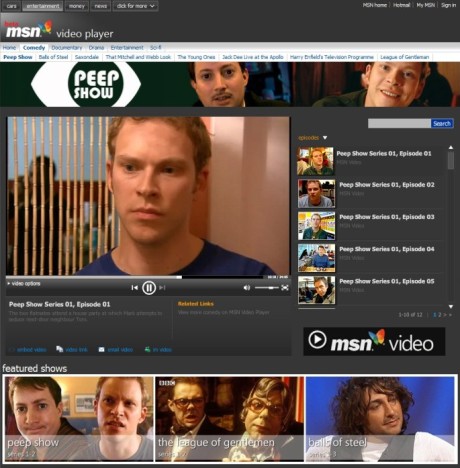Click the news top navigation button
Screen dimensions: 460x468
100,6
